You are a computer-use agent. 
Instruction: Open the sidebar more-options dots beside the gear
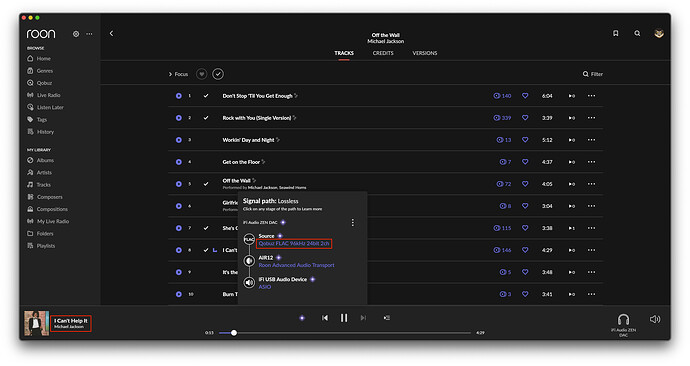(89, 34)
